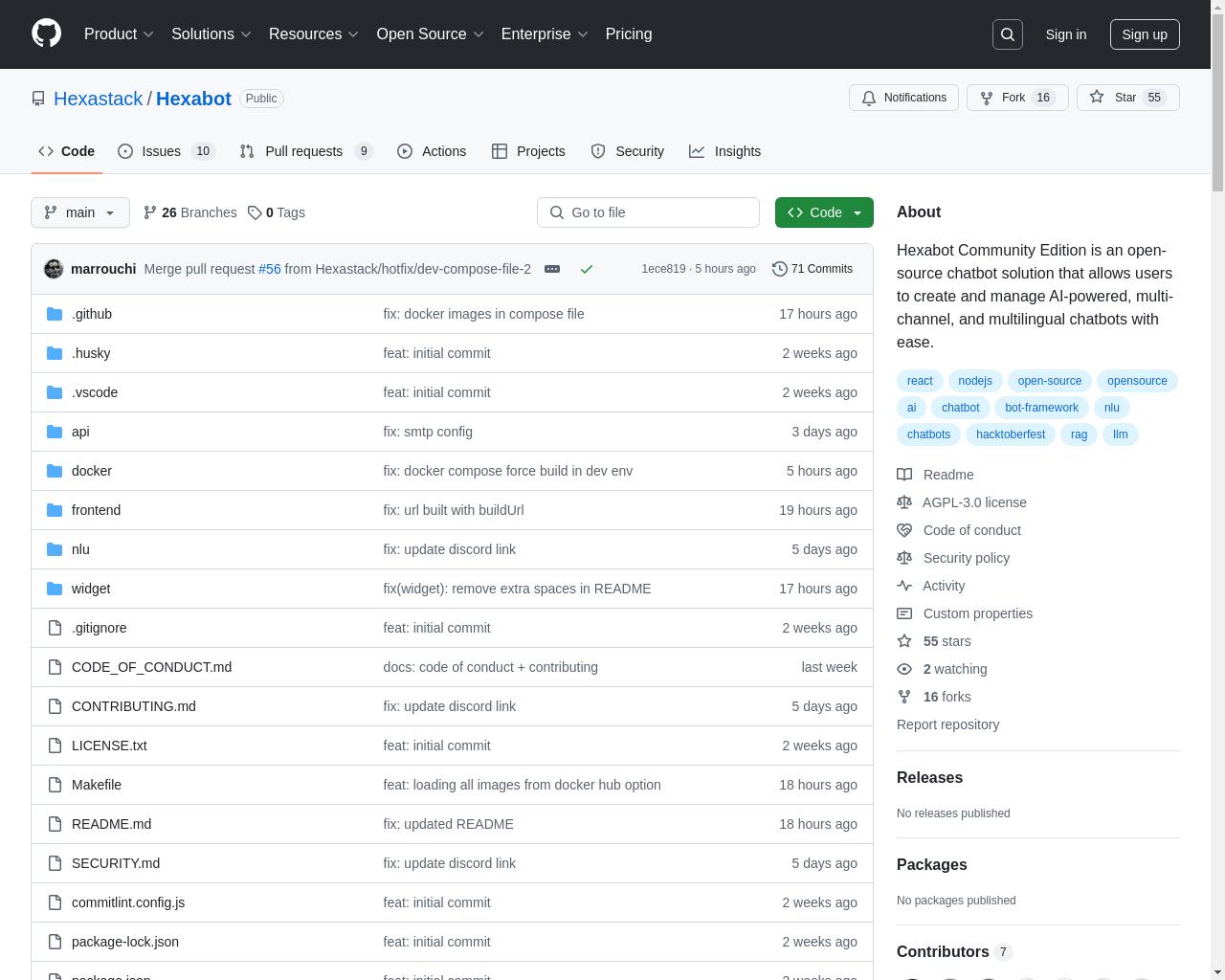Click the file icon beside Makefile
1225x980 pixels.
coord(55,785)
